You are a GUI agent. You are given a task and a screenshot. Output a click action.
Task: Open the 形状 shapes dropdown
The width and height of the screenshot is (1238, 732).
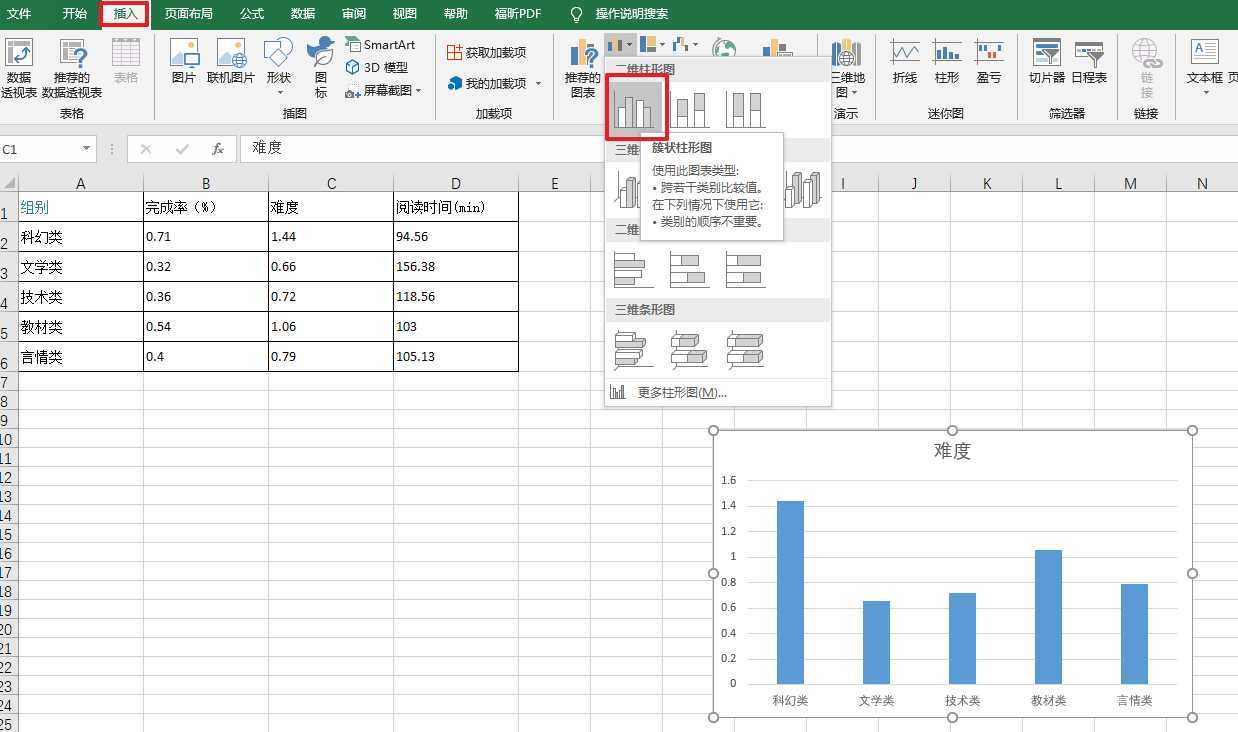pyautogui.click(x=279, y=68)
